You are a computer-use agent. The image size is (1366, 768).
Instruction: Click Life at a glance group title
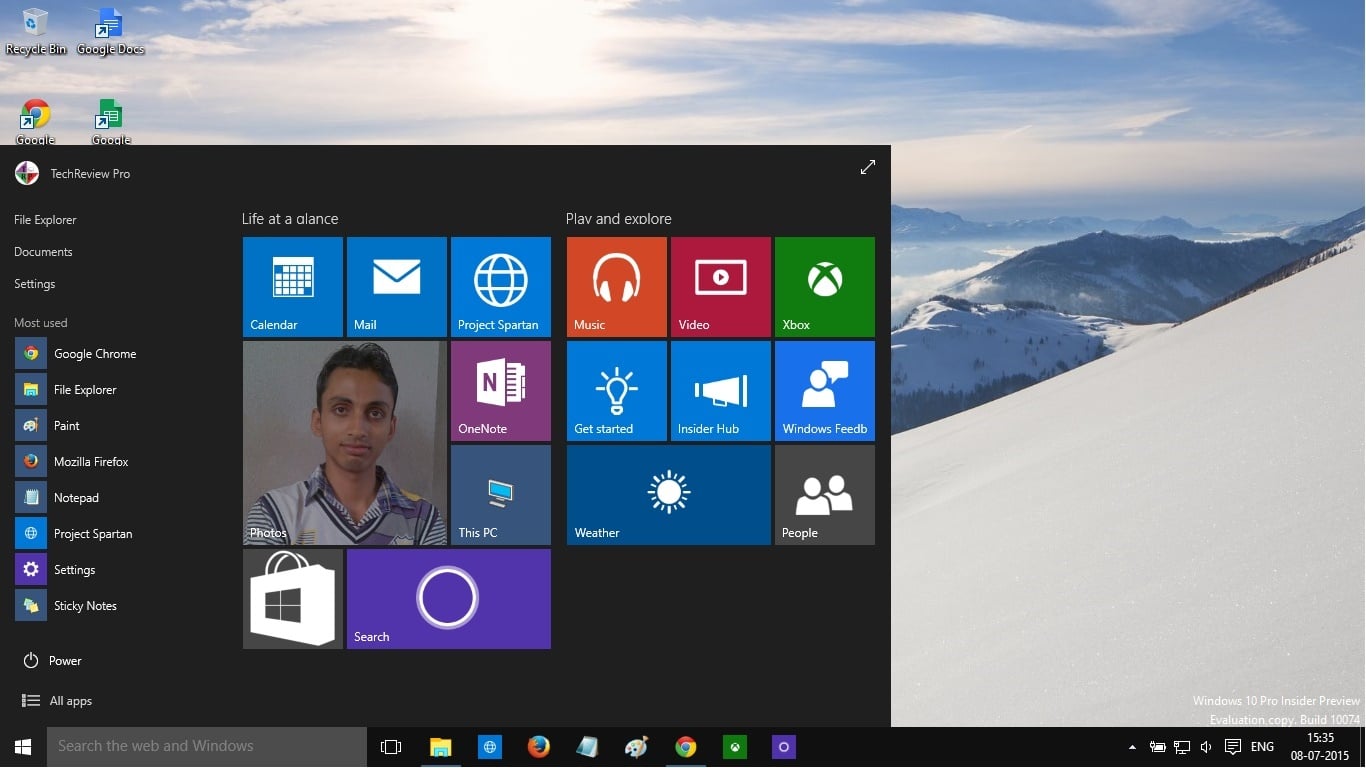tap(290, 219)
